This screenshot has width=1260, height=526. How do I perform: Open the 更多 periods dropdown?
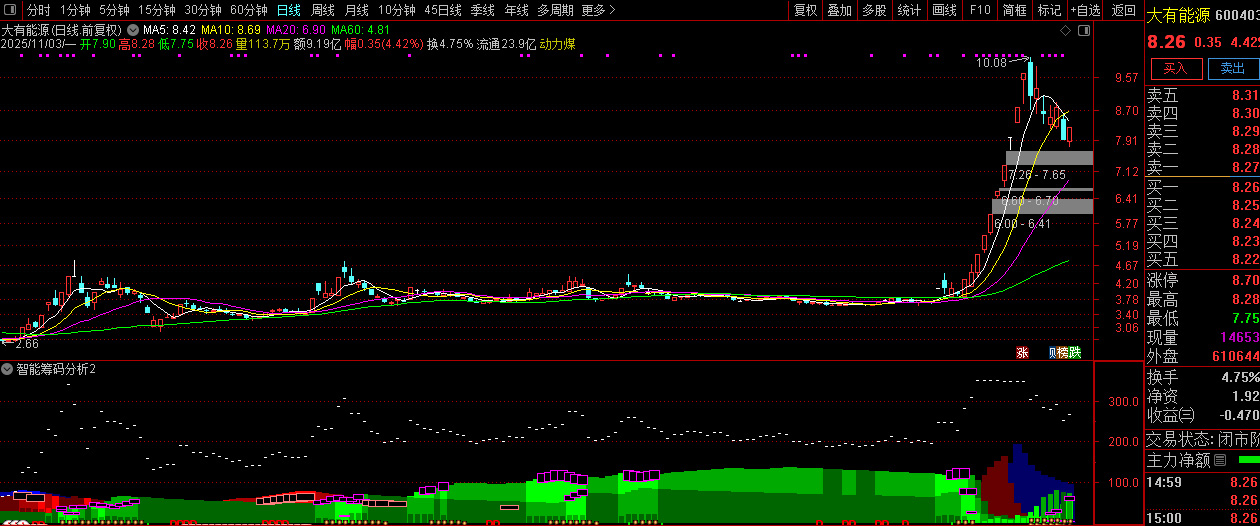597,10
